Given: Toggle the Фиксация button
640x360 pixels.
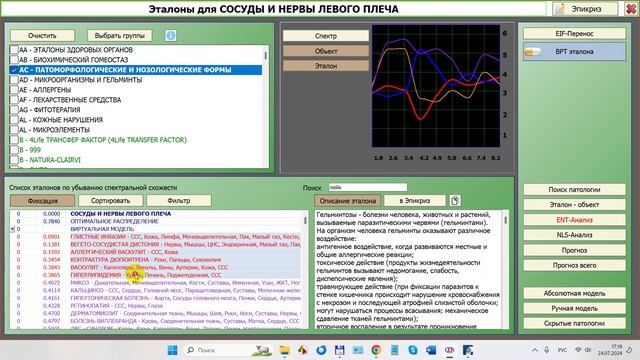Looking at the screenshot, I should (42, 200).
